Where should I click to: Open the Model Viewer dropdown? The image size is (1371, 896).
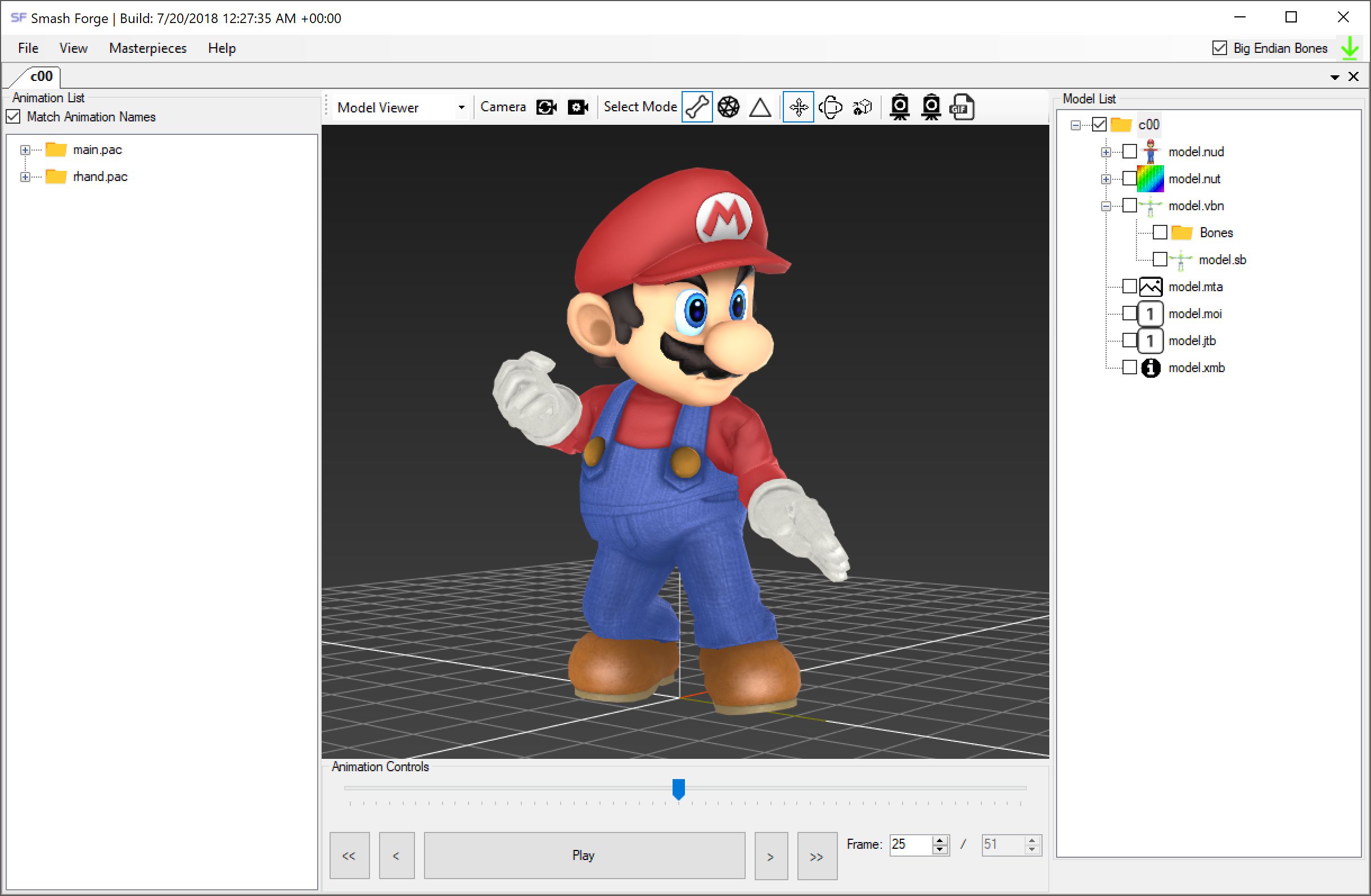click(462, 108)
